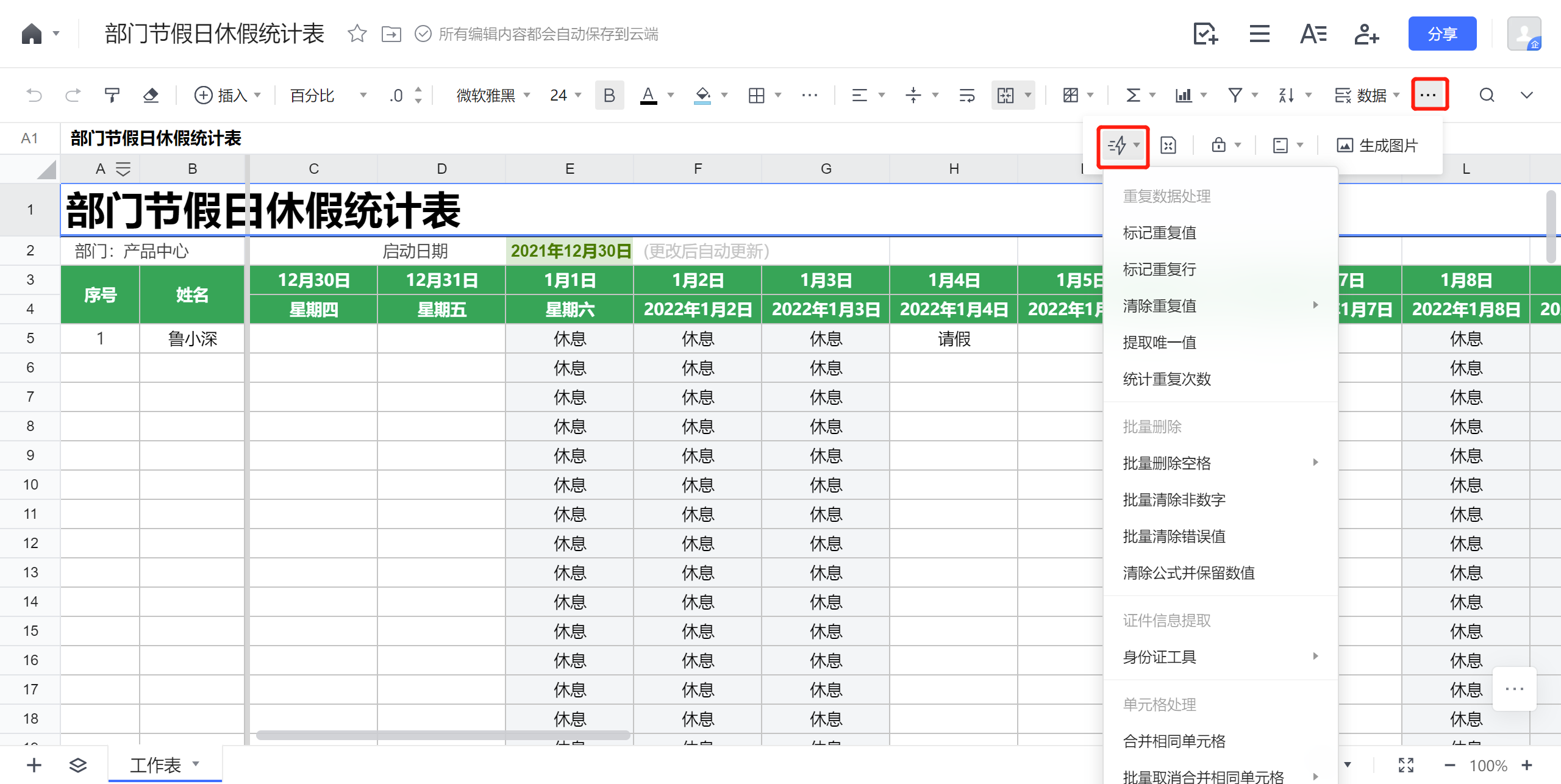This screenshot has width=1561, height=784.
Task: Select 标记重复值 menu item
Action: [1159, 233]
